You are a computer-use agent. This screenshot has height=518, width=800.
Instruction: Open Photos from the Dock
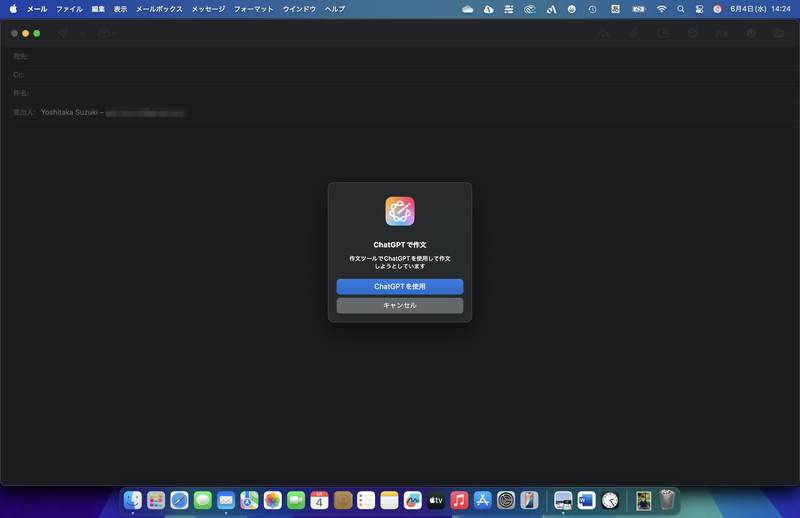pos(272,500)
